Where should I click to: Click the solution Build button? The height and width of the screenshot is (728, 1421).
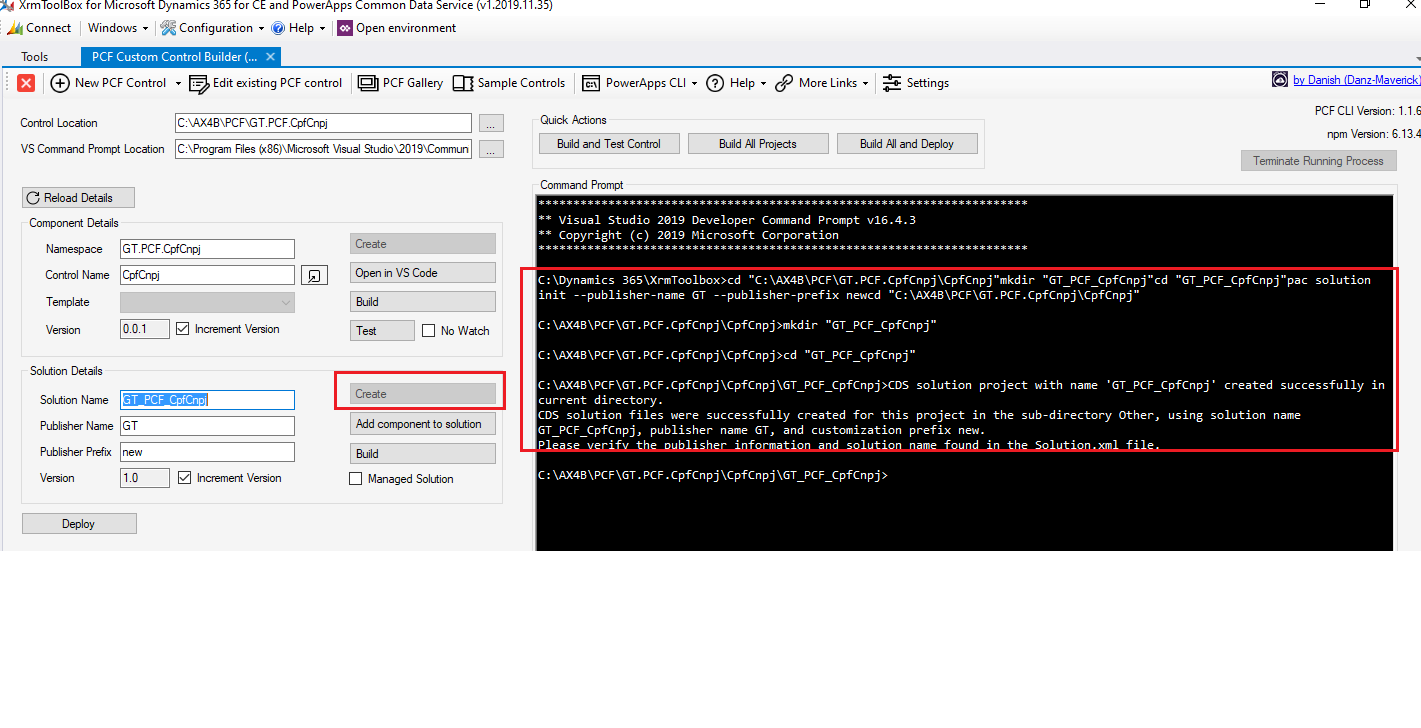[423, 454]
